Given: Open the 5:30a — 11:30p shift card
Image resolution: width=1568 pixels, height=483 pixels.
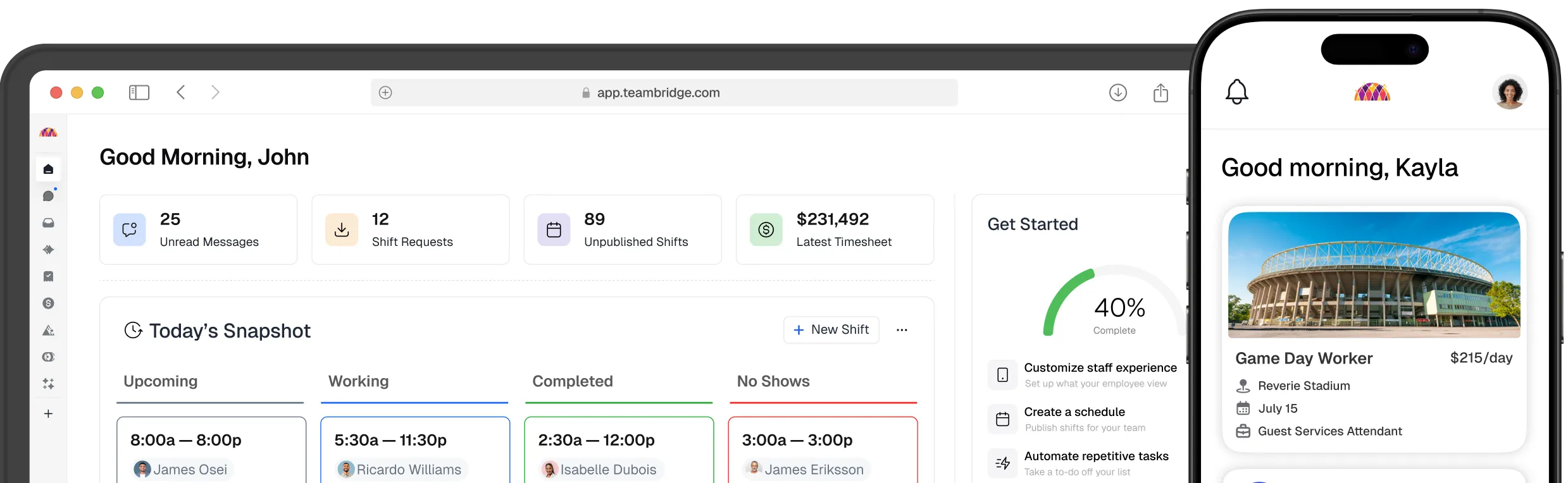Looking at the screenshot, I should (415, 450).
